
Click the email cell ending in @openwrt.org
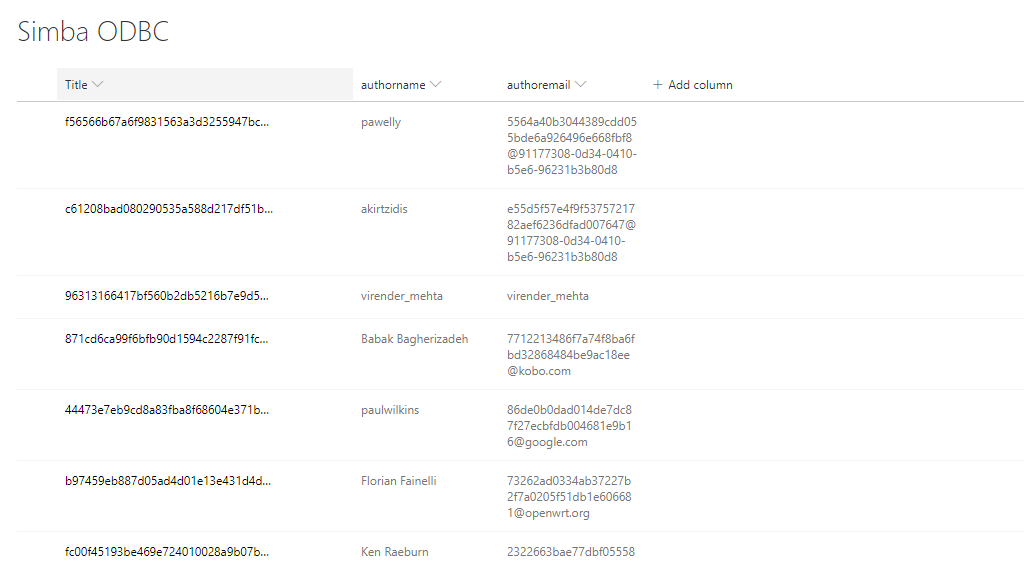click(x=568, y=497)
